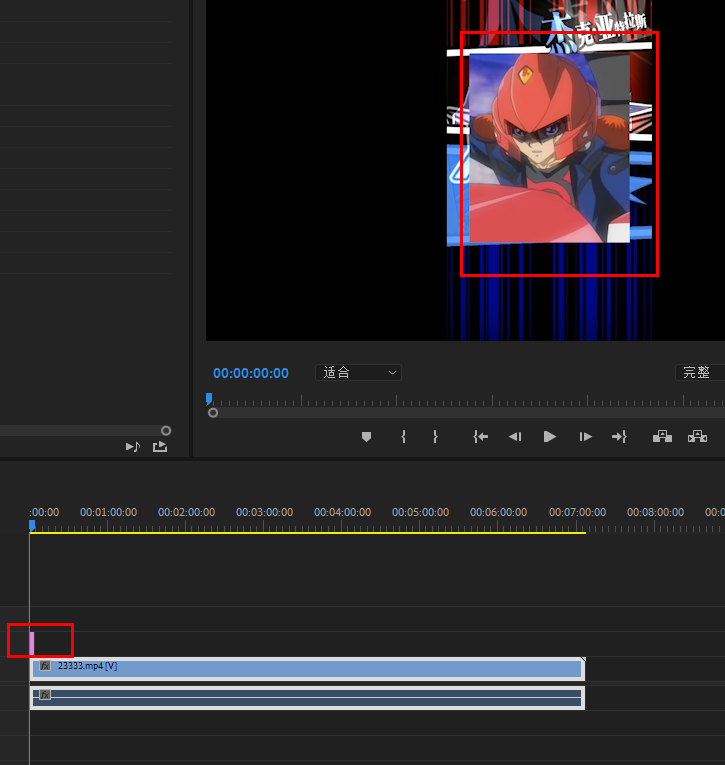The height and width of the screenshot is (765, 725).
Task: Open the 完整 playback resolution dropdown
Action: (700, 373)
